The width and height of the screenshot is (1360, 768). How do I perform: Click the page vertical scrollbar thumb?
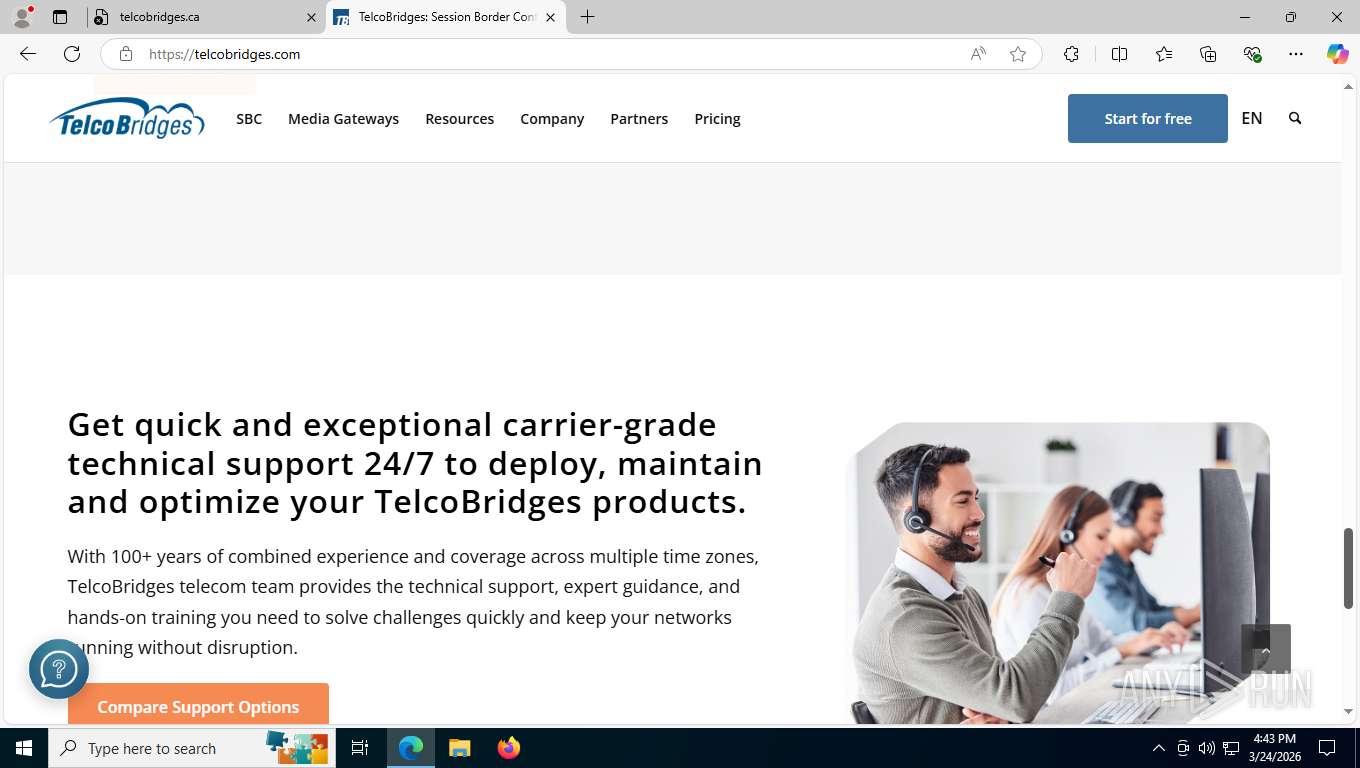pyautogui.click(x=1348, y=568)
